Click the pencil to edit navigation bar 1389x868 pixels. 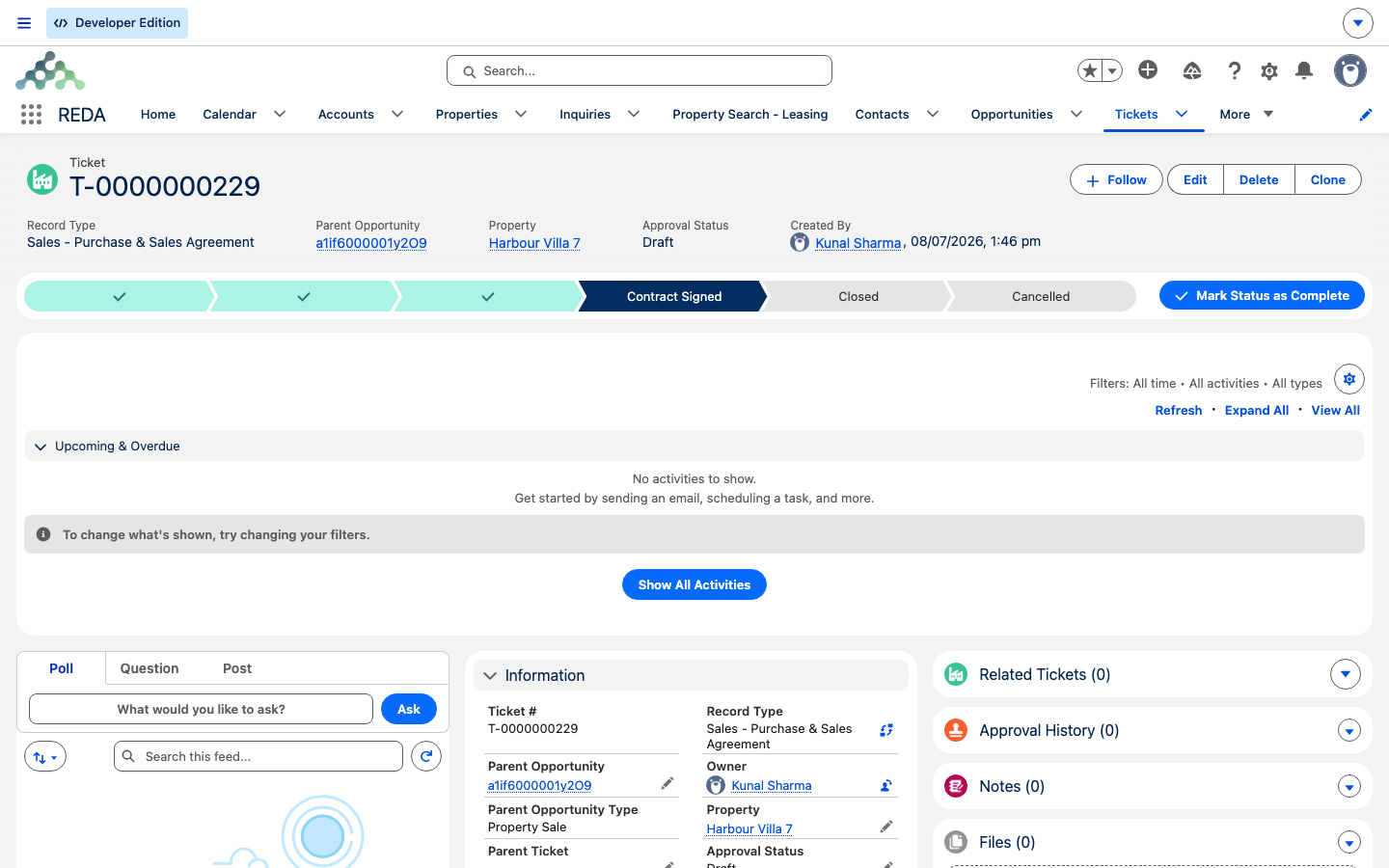(1366, 115)
